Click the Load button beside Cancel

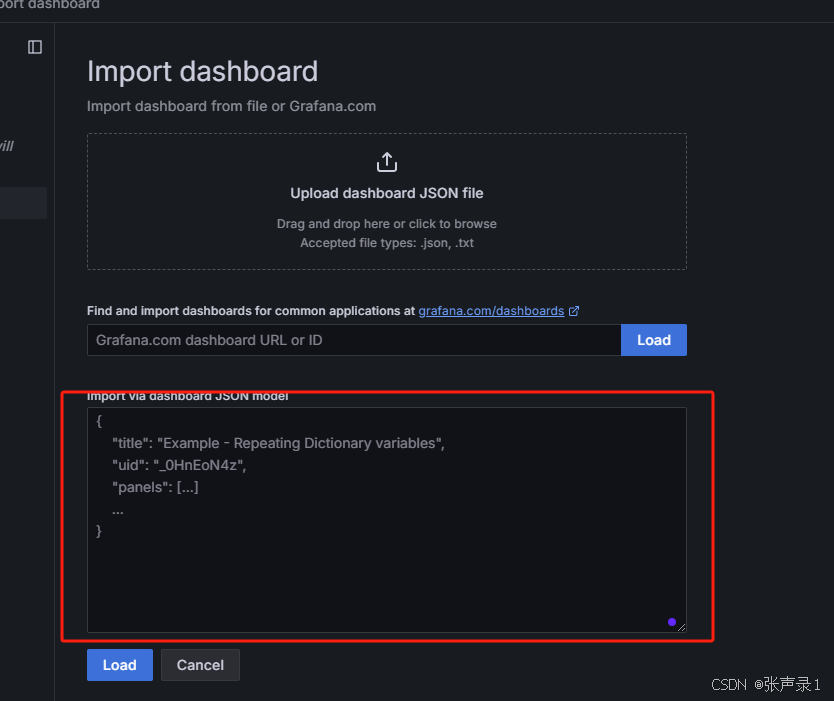point(120,665)
